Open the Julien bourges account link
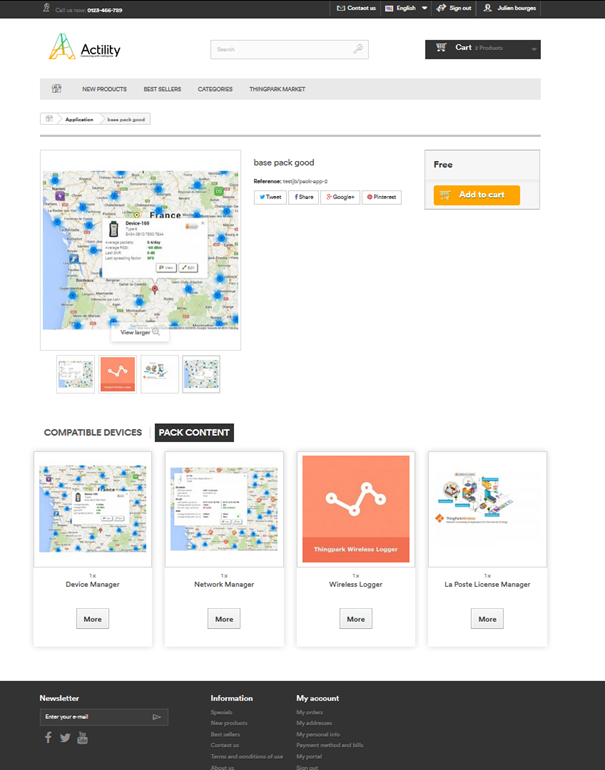This screenshot has width=605, height=770. click(516, 8)
